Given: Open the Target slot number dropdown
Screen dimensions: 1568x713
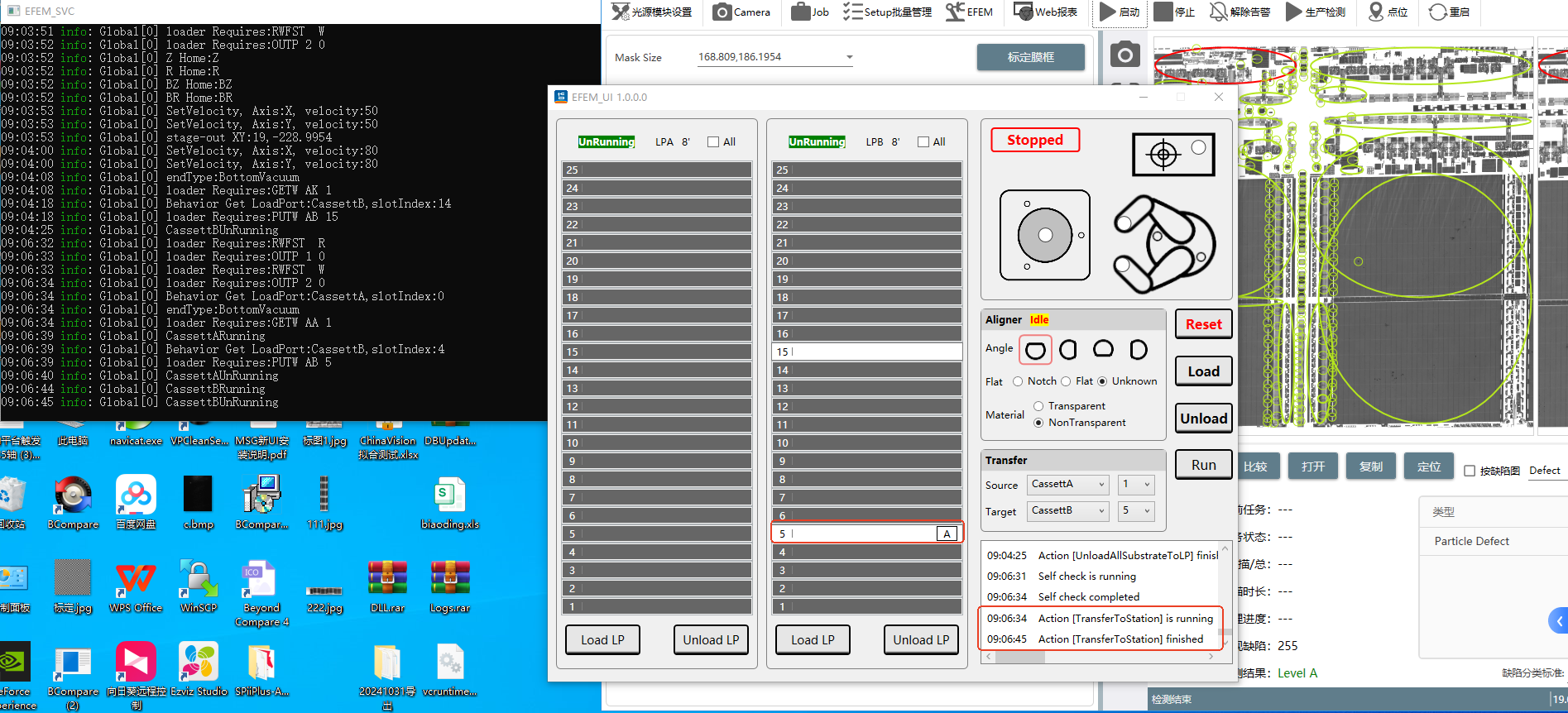Looking at the screenshot, I should point(1147,511).
